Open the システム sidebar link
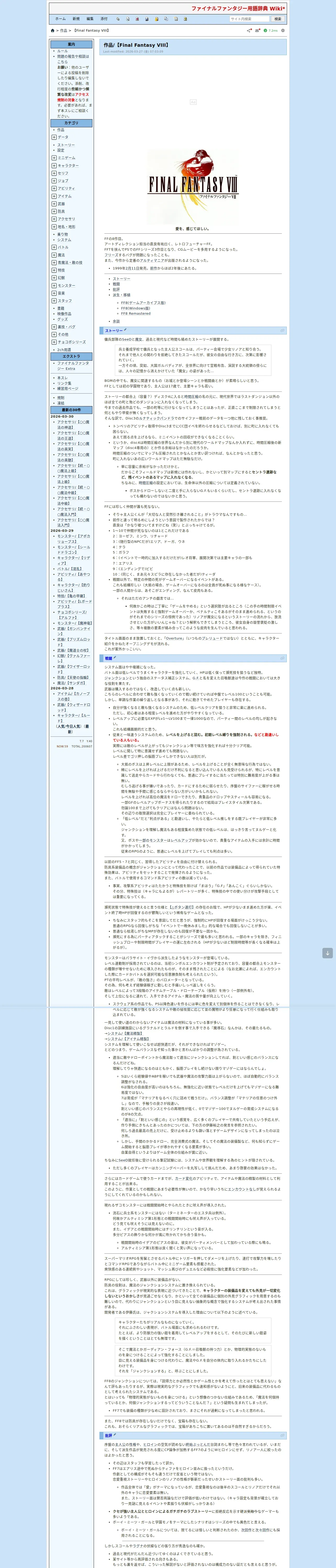Viewport: 336px width, 1568px height. click(64, 240)
